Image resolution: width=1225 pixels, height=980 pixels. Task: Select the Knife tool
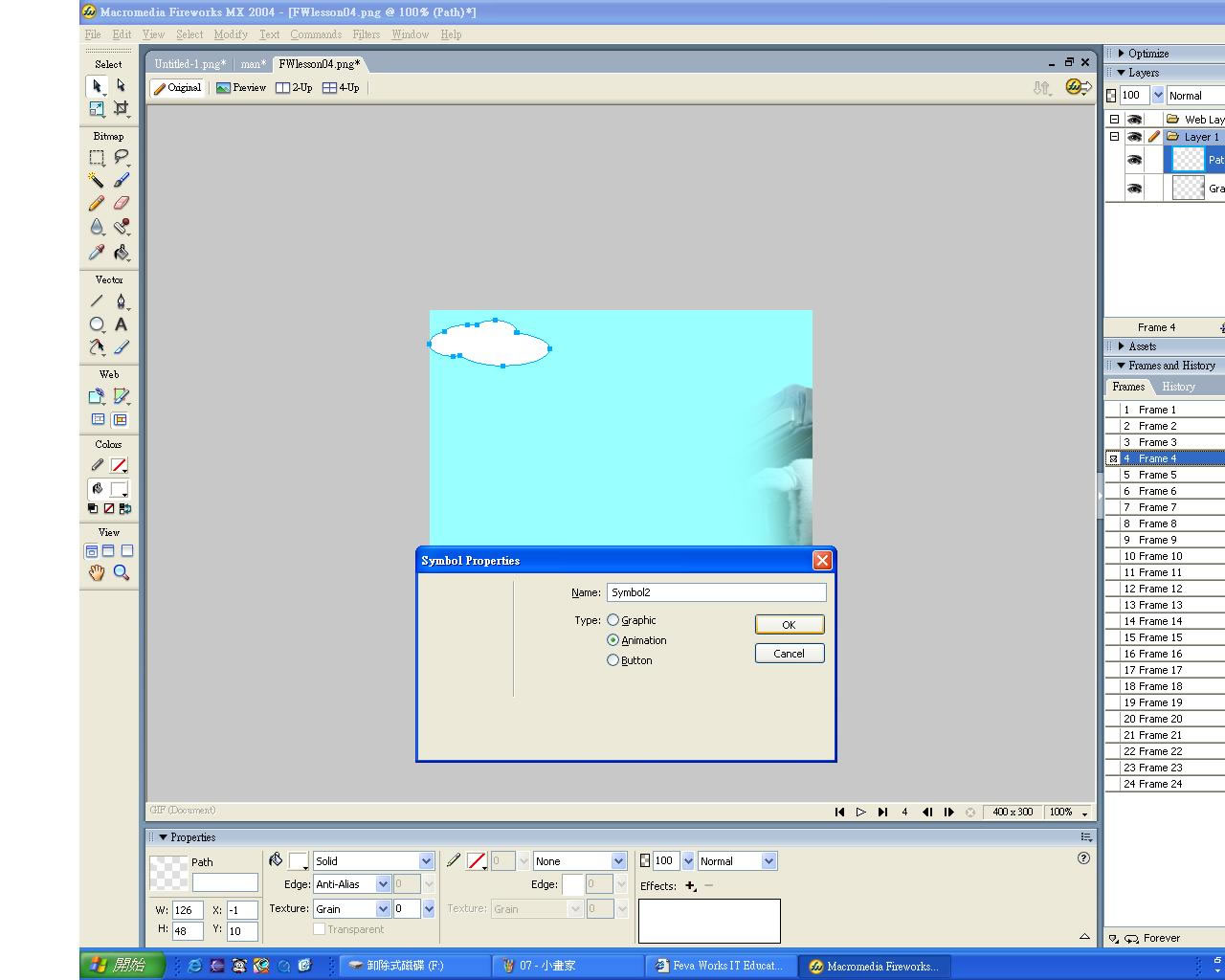[121, 347]
